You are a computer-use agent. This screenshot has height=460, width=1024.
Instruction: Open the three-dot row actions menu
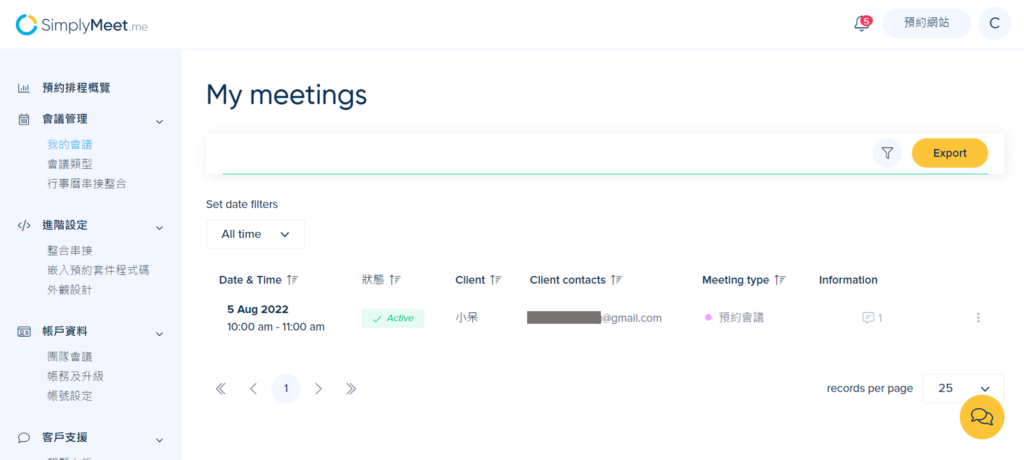tap(978, 318)
